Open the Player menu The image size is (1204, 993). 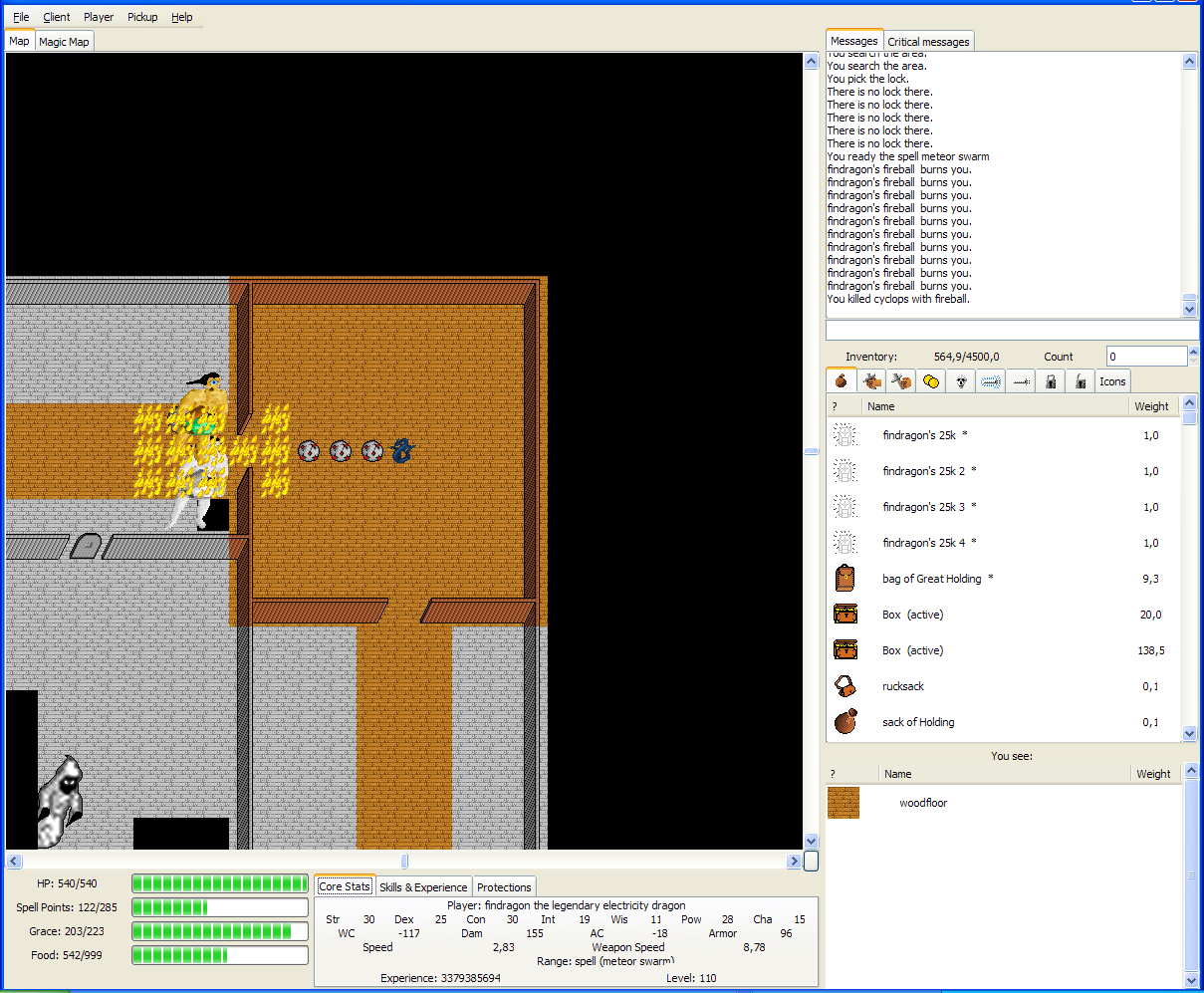(x=99, y=17)
